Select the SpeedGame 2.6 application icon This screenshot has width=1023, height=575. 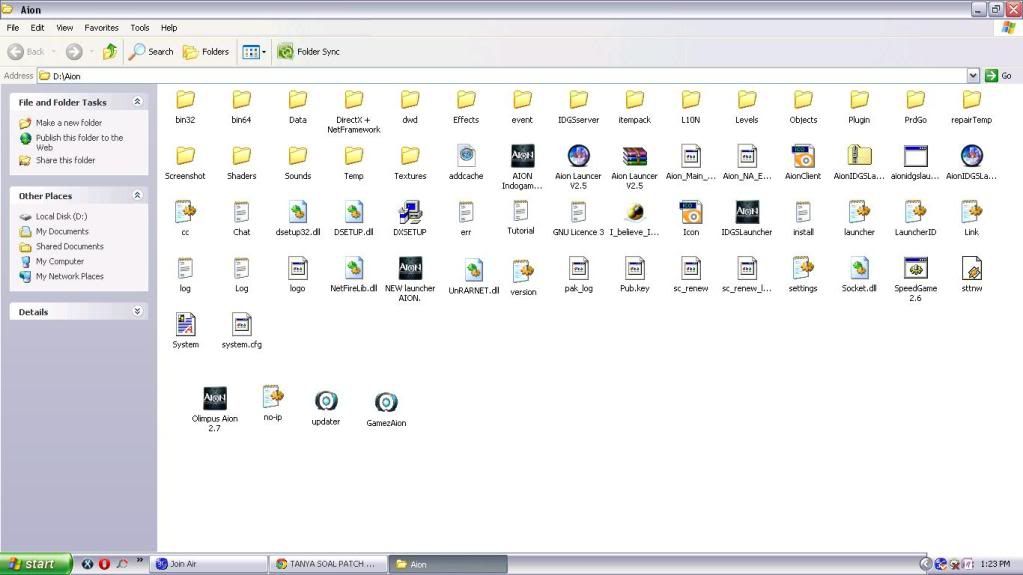[x=915, y=269]
